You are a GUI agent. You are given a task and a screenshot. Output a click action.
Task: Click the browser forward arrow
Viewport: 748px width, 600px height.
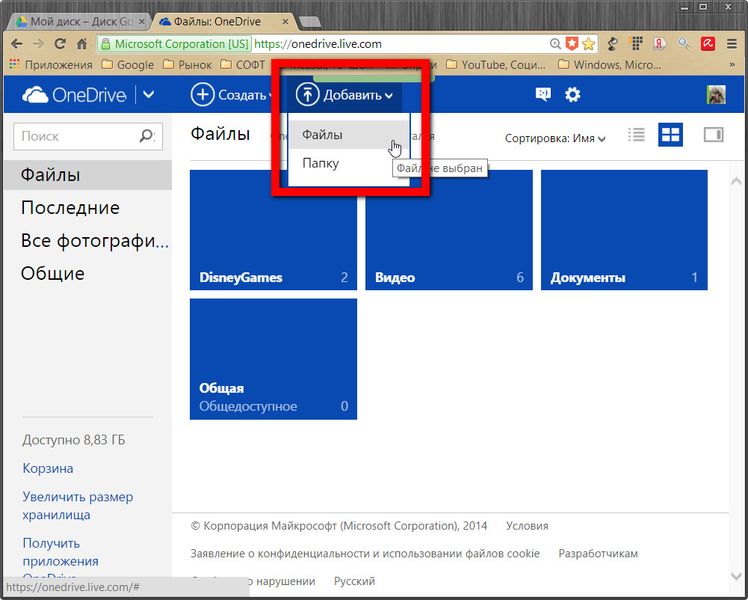point(38,44)
